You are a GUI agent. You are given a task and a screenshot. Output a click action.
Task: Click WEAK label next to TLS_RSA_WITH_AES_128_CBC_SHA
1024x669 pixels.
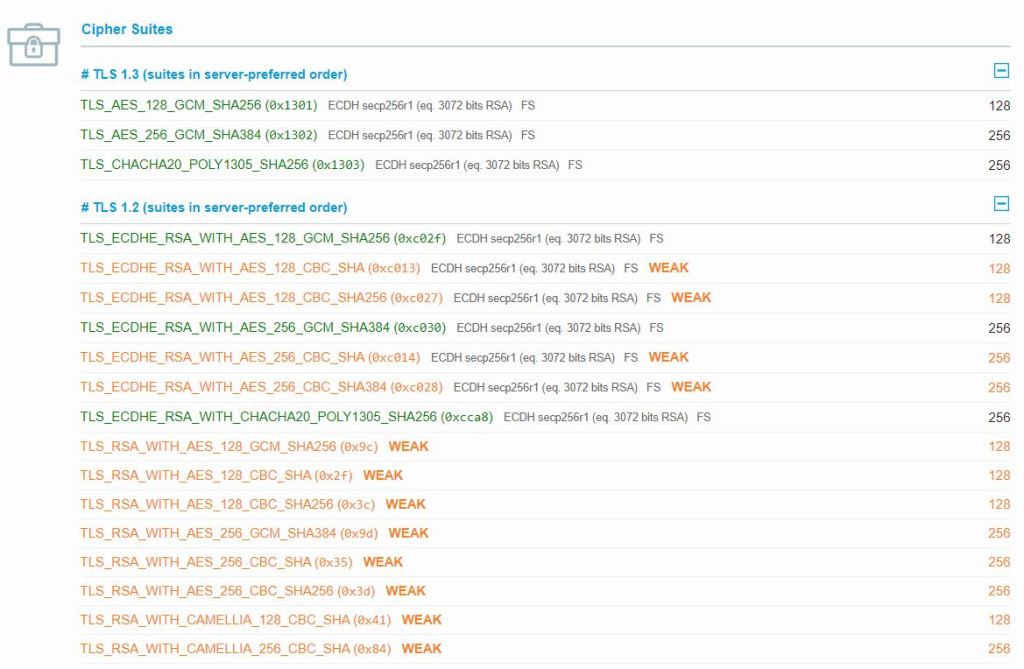[383, 475]
